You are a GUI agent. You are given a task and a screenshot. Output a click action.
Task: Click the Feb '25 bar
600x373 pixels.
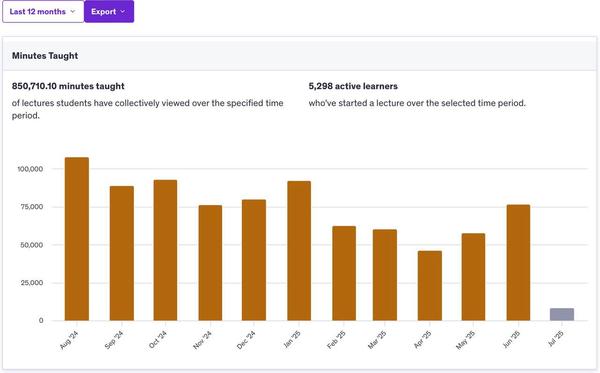point(344,273)
